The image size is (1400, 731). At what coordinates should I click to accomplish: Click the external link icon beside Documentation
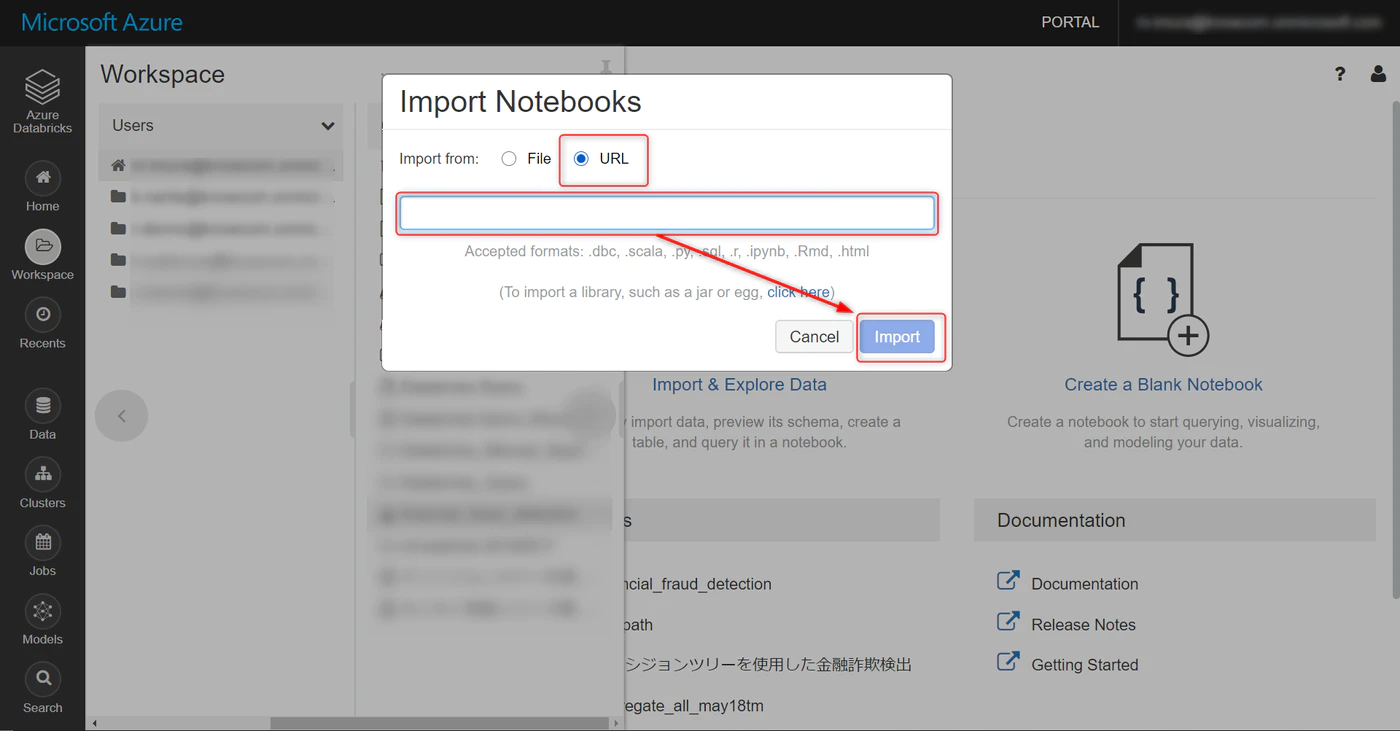1008,581
